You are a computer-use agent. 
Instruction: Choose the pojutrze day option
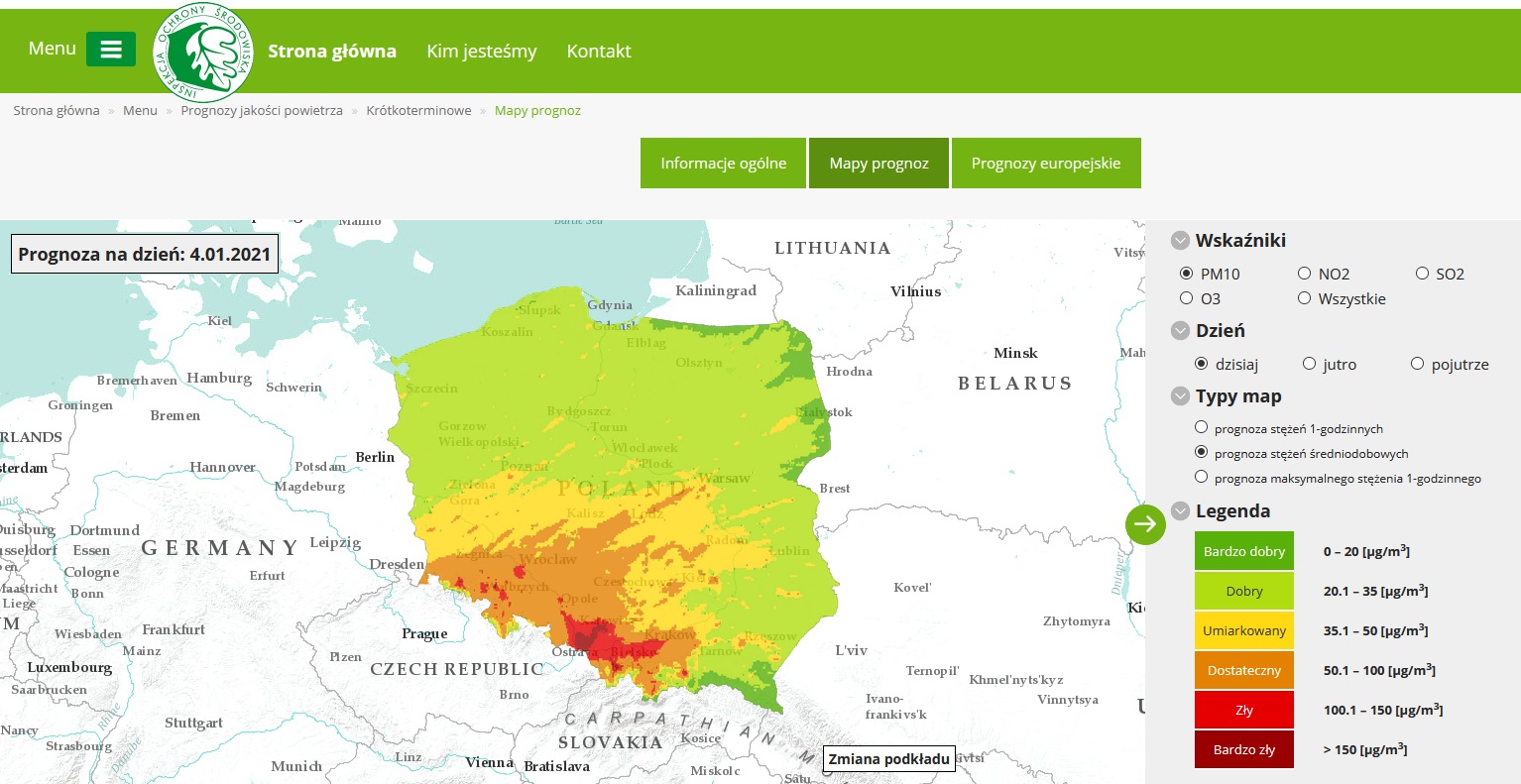1418,364
